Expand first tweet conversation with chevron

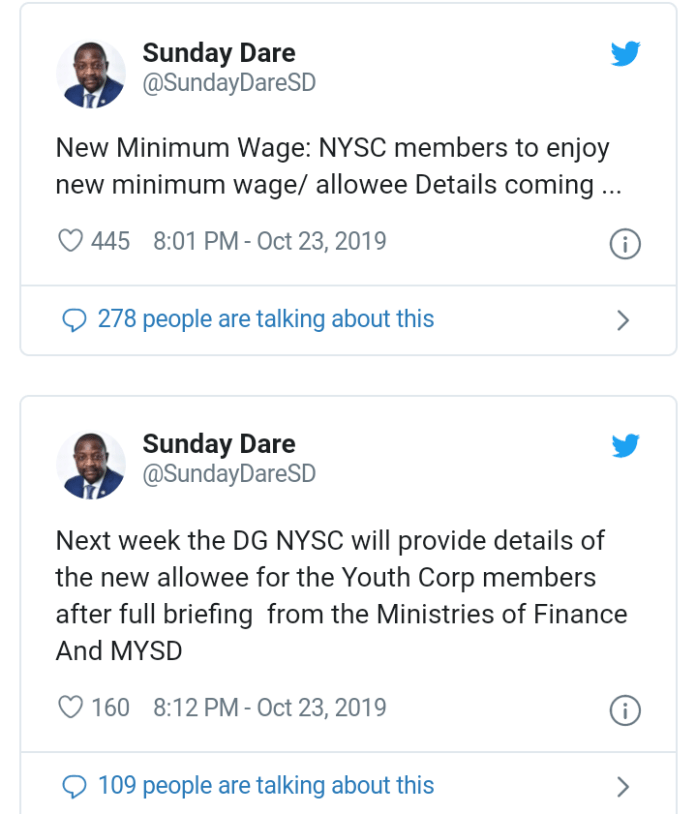[623, 321]
